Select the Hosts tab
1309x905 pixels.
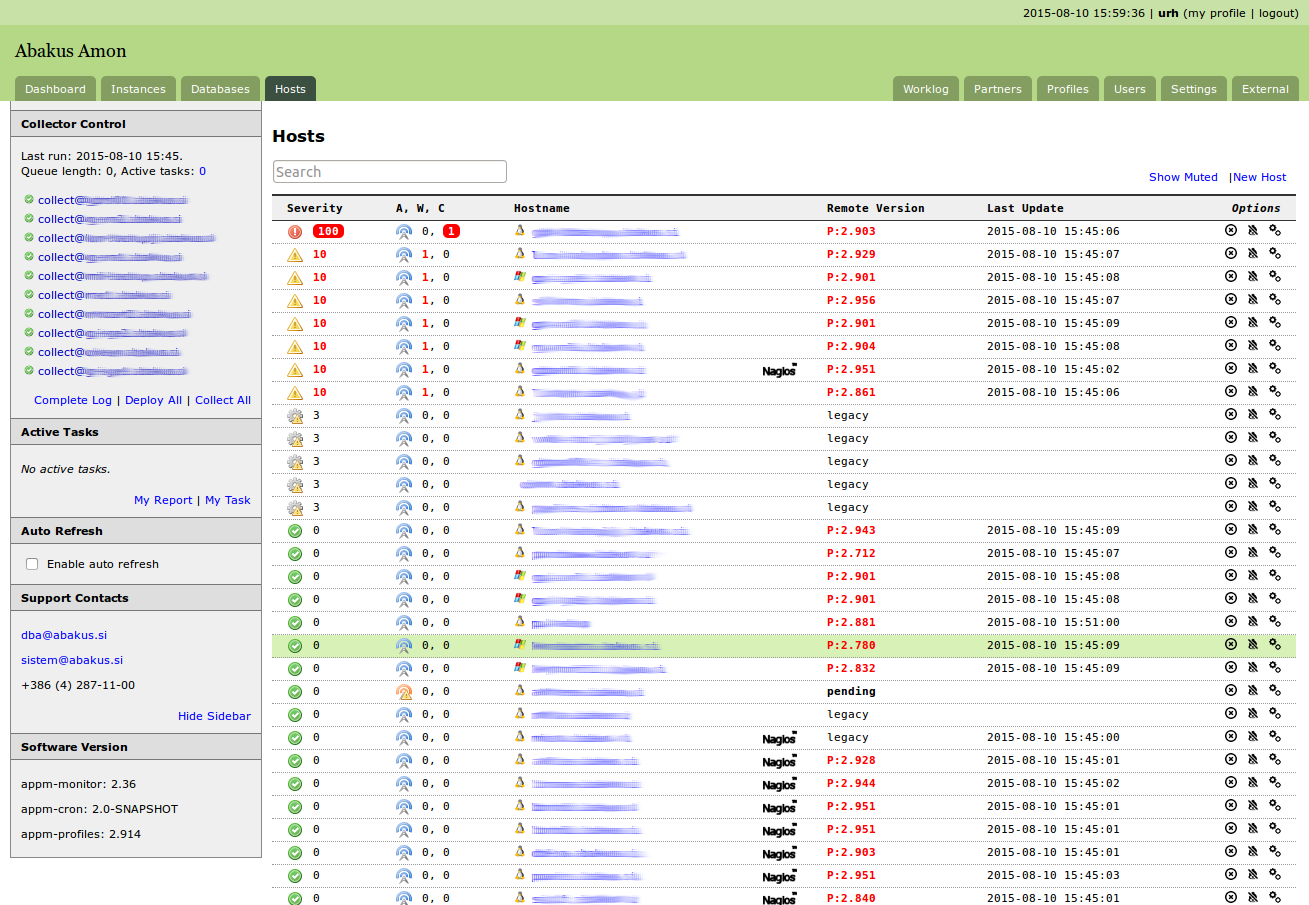tap(290, 88)
